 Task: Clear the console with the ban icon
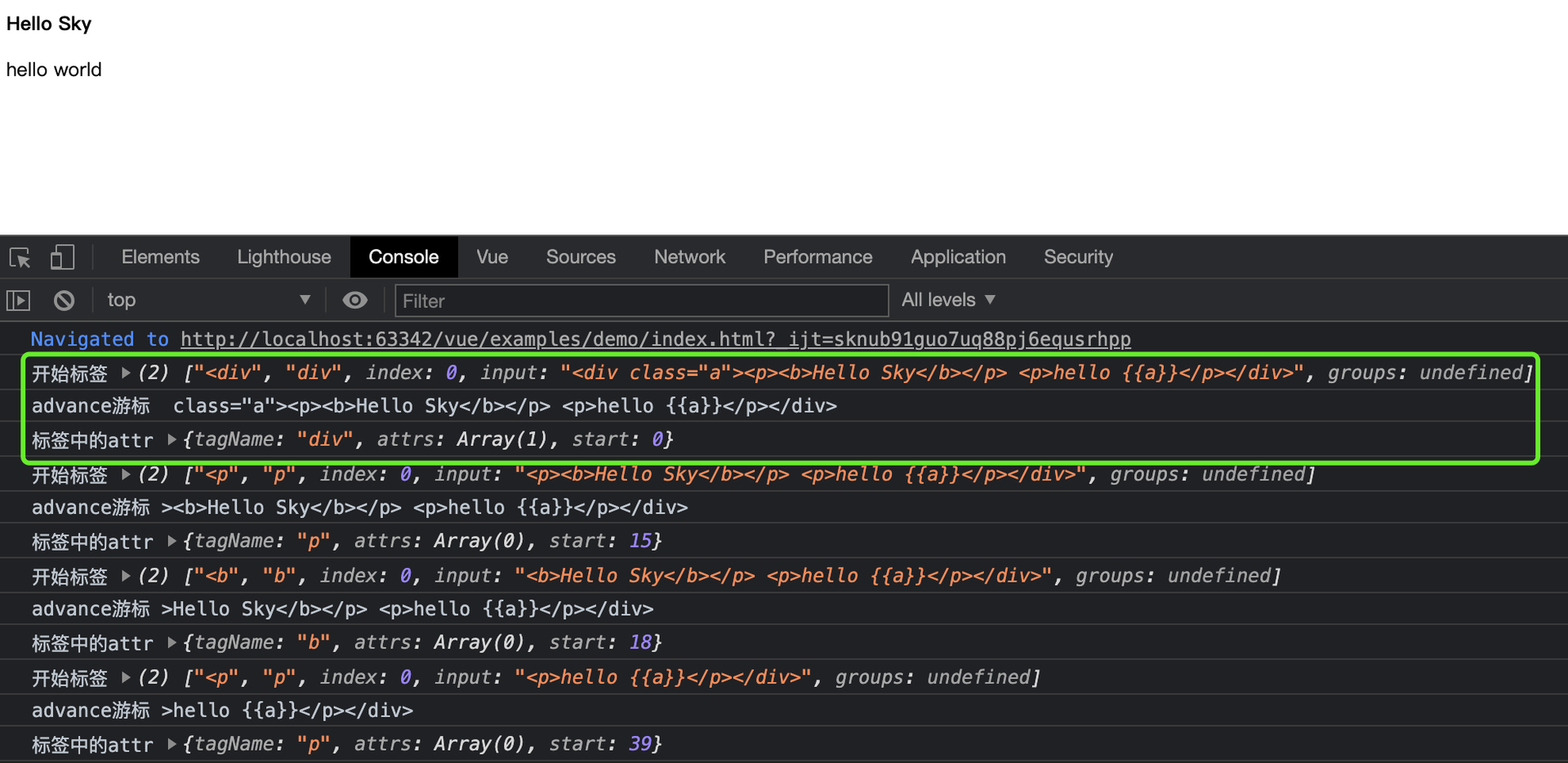(x=65, y=301)
